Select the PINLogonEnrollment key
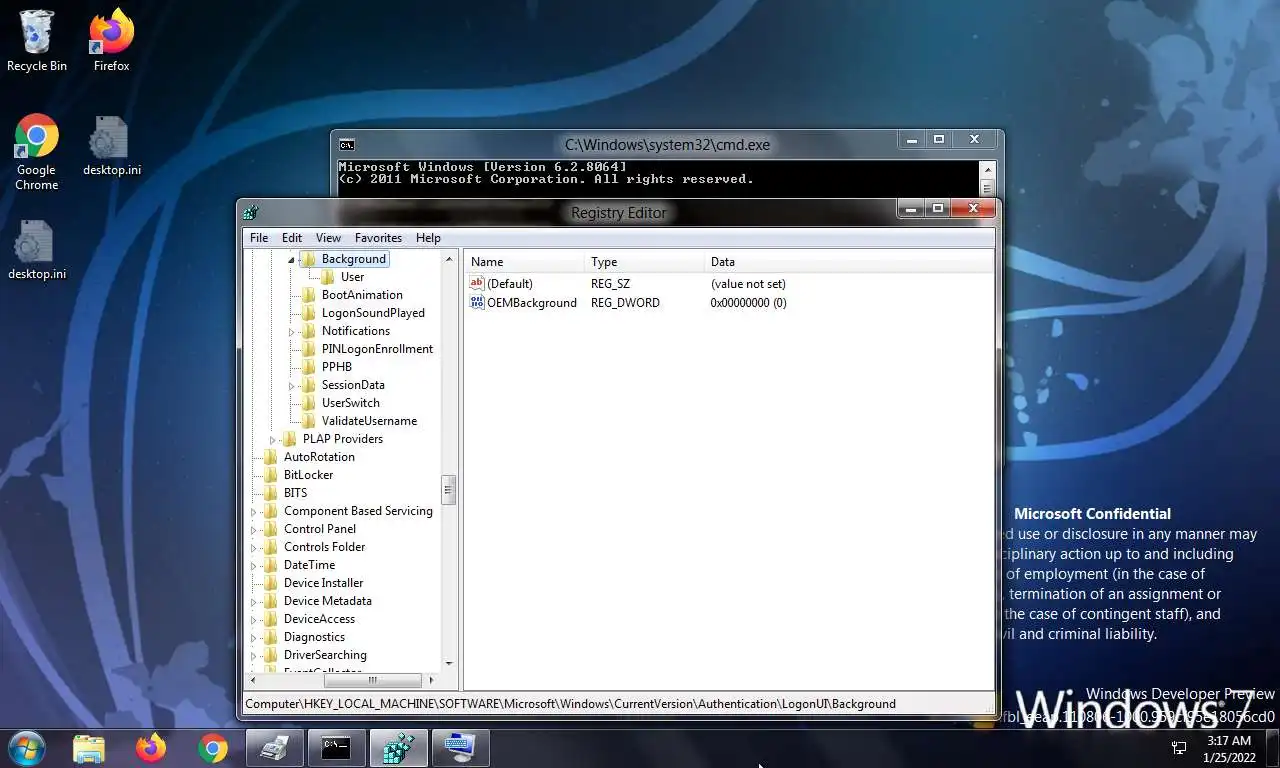This screenshot has width=1280, height=768. pos(377,349)
